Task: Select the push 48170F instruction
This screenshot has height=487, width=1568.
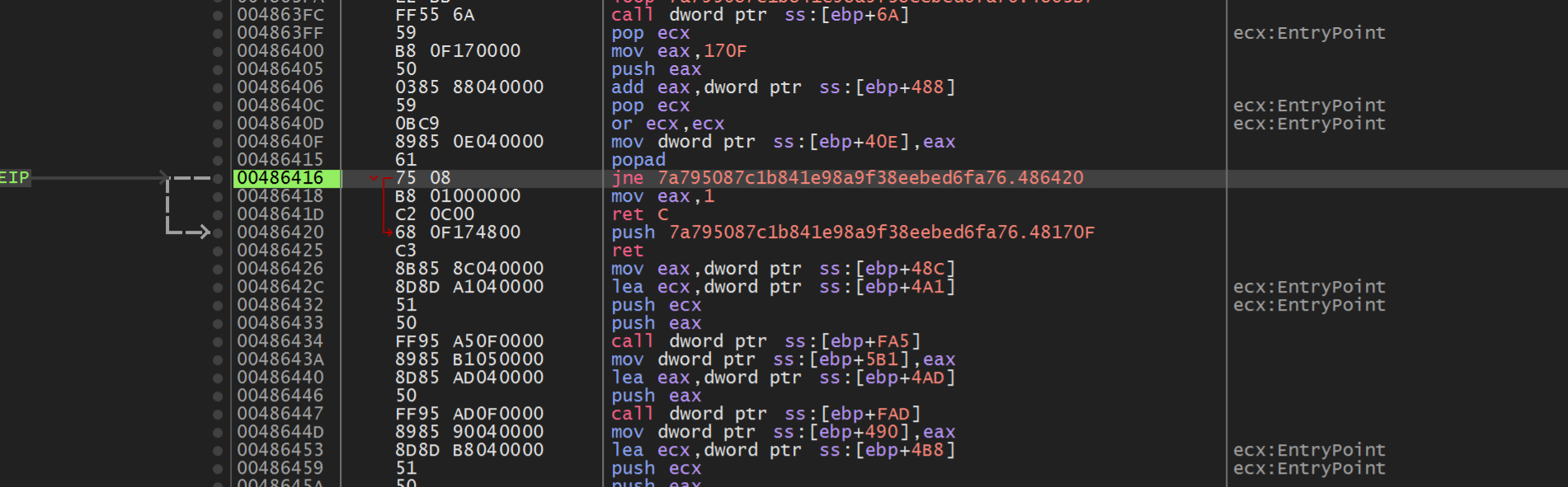Action: tap(852, 232)
